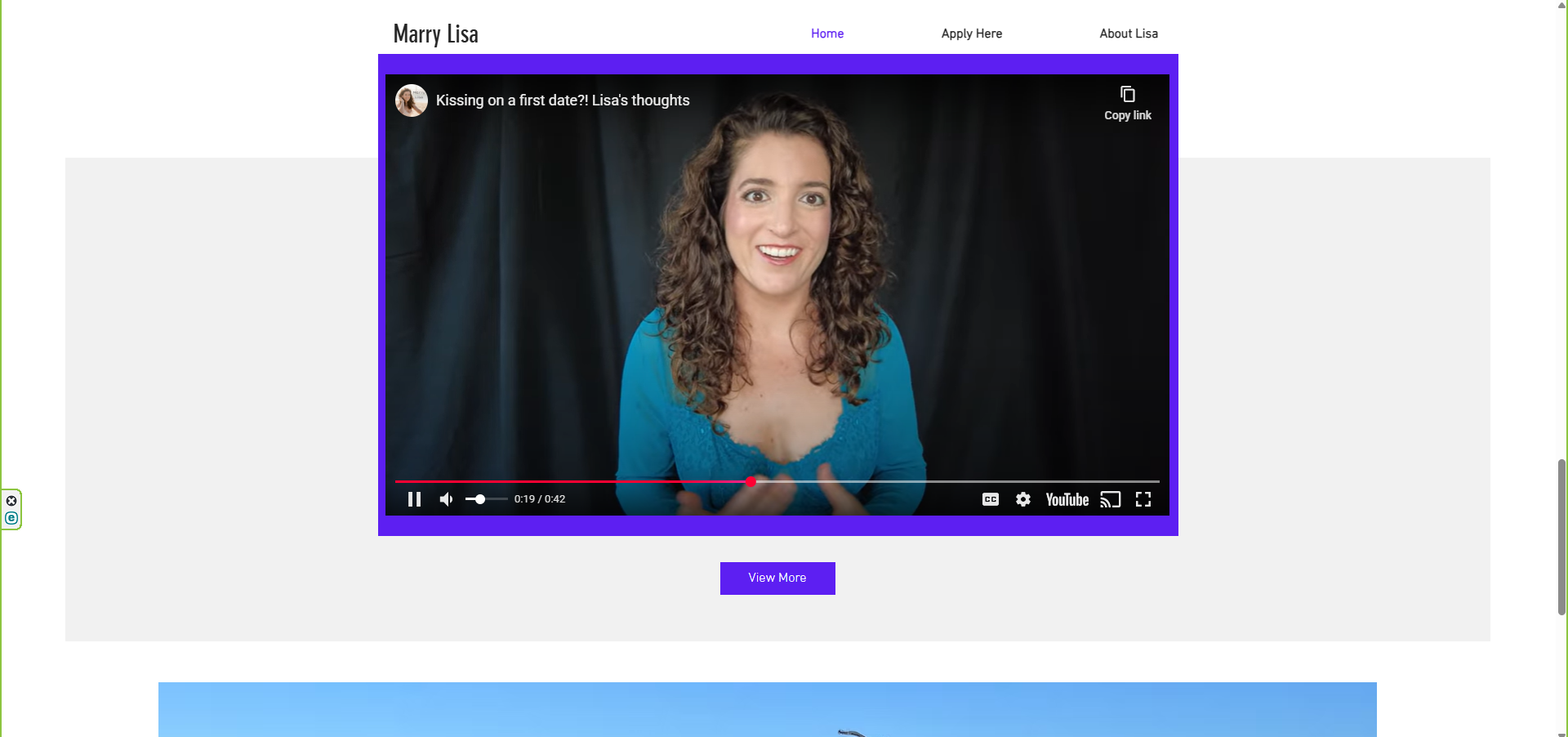The image size is (1568, 737).
Task: Open the 'Kissing on a first date?!' video title
Action: click(x=562, y=100)
